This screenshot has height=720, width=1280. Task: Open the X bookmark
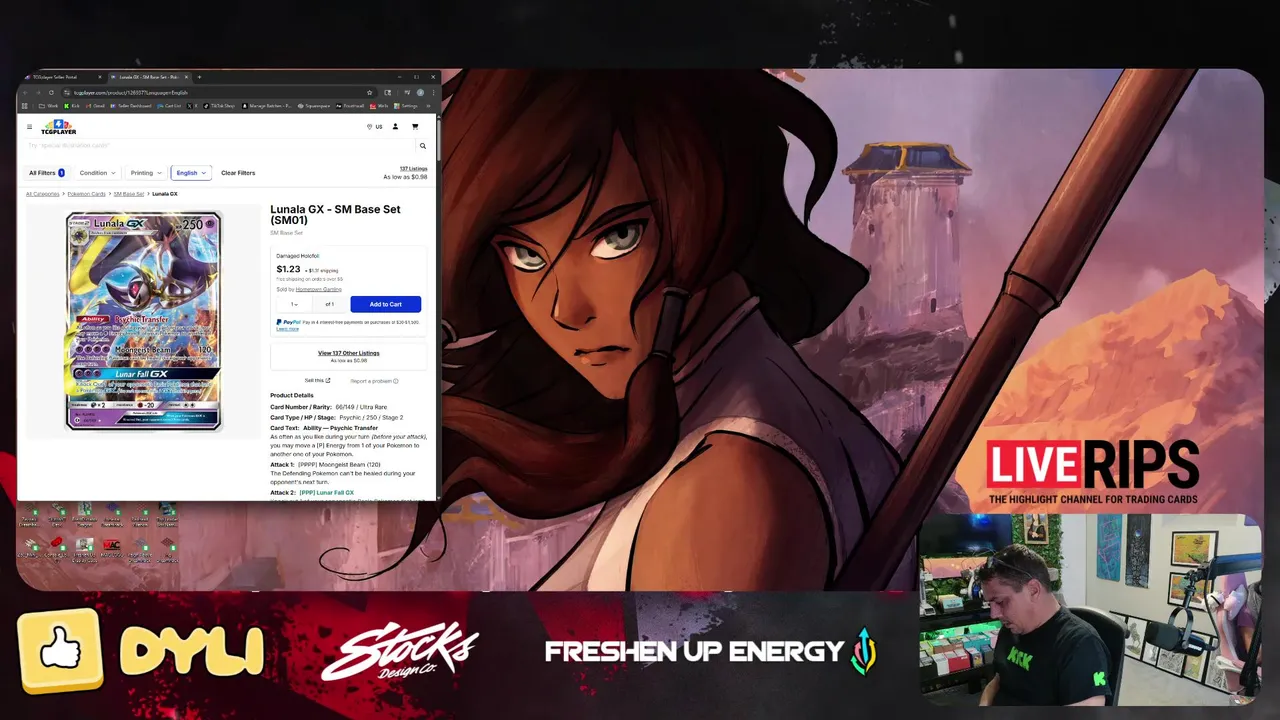click(192, 106)
